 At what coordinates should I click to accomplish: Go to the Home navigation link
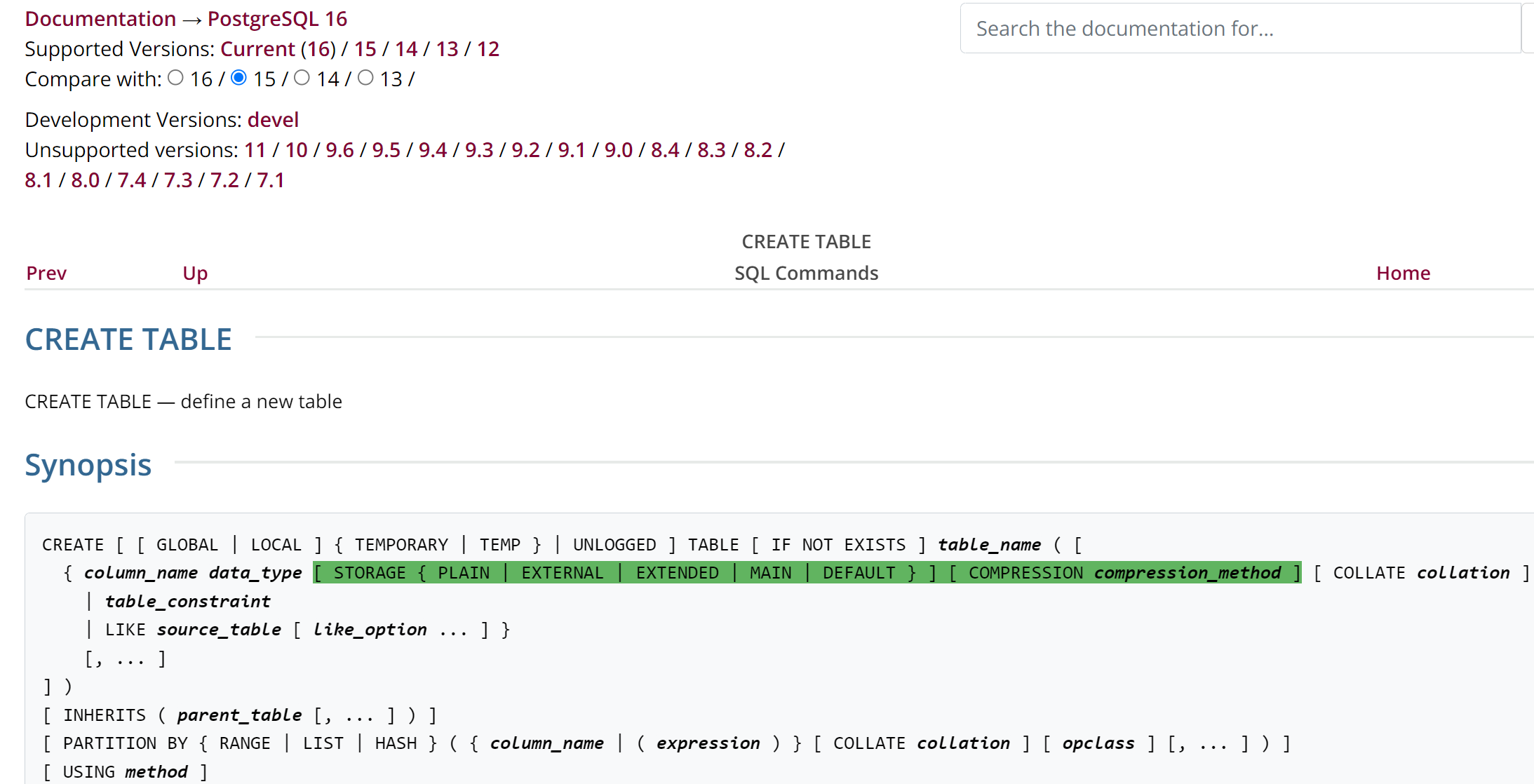click(1402, 273)
